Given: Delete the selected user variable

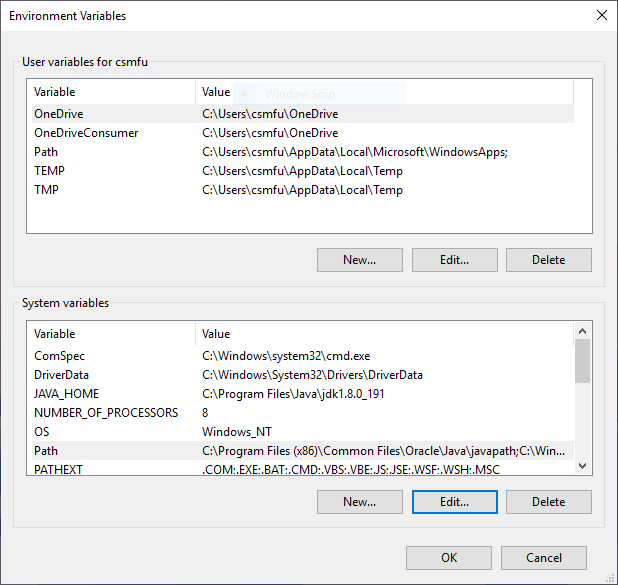Looking at the screenshot, I should point(548,260).
